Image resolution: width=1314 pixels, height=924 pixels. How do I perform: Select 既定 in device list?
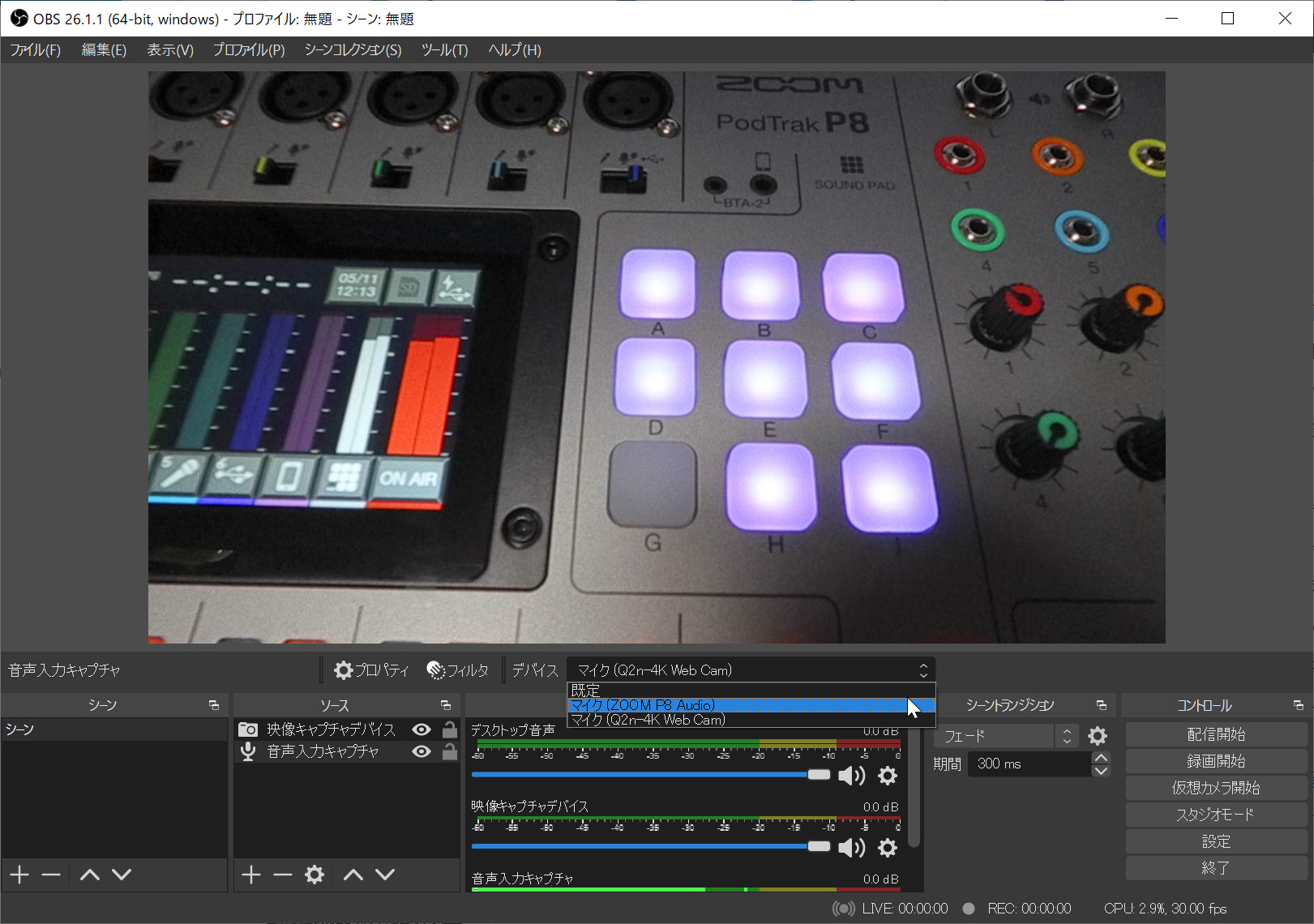pyautogui.click(x=751, y=691)
